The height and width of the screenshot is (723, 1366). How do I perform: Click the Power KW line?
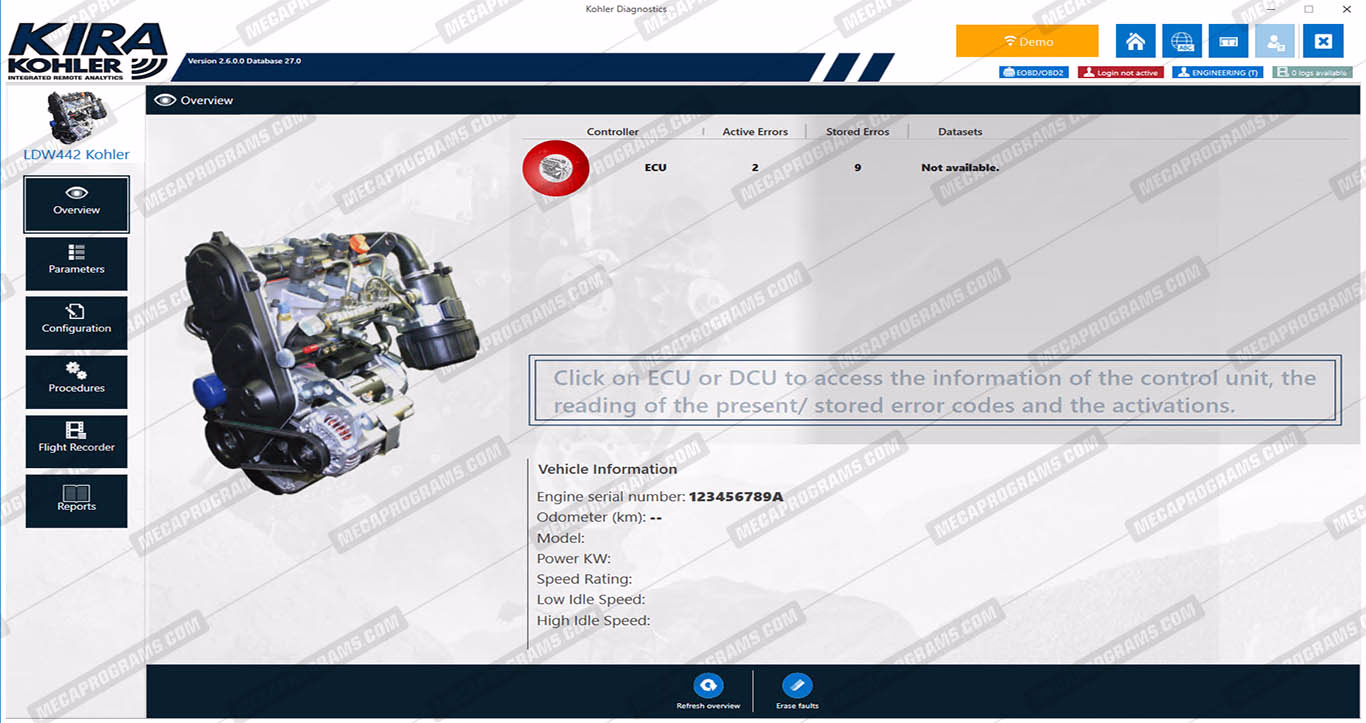pos(574,559)
